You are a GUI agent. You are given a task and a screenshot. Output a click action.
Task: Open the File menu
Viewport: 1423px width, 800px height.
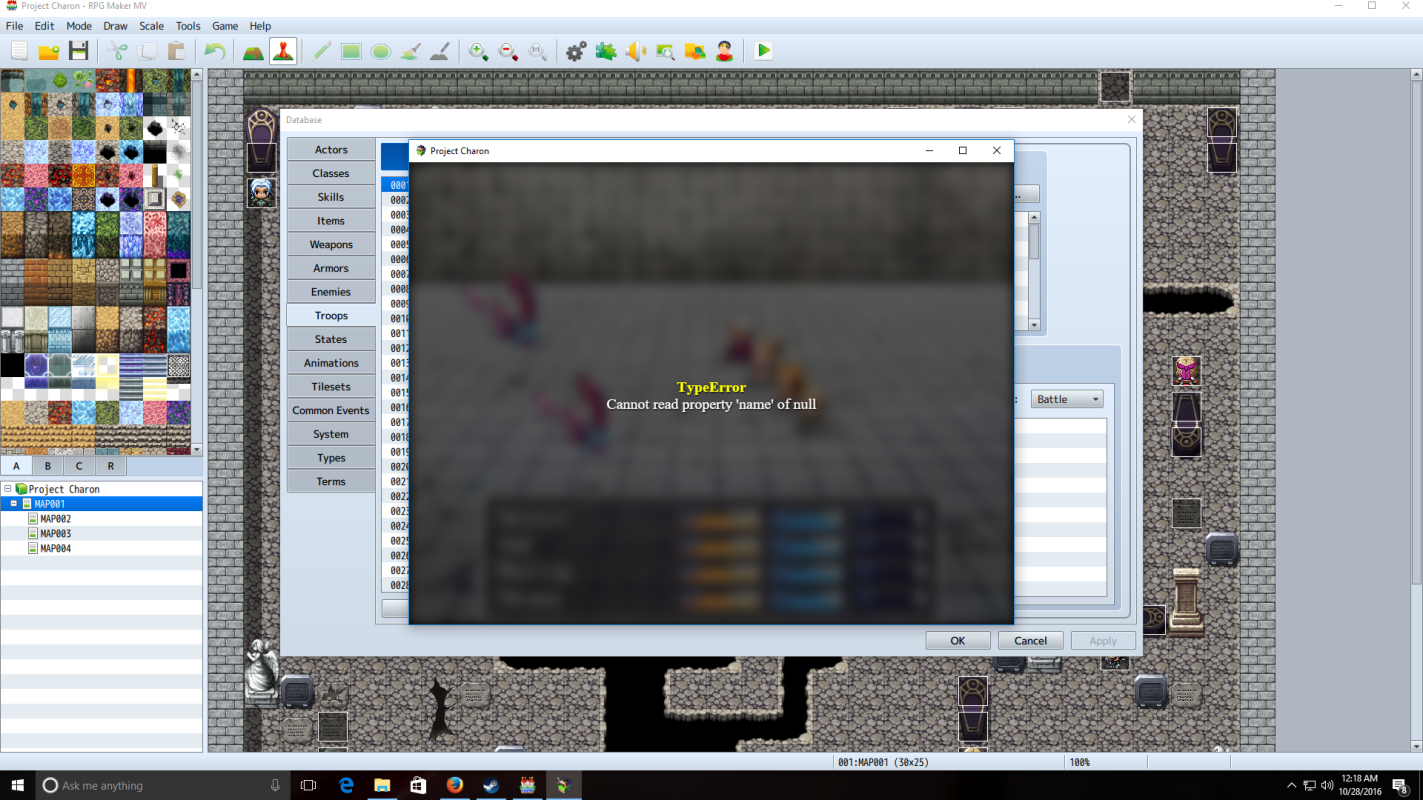[x=14, y=26]
